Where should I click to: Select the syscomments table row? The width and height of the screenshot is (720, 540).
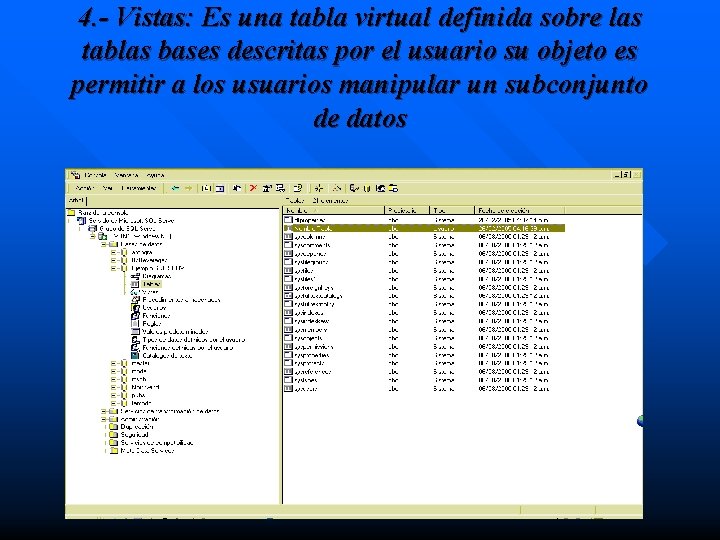[424, 245]
